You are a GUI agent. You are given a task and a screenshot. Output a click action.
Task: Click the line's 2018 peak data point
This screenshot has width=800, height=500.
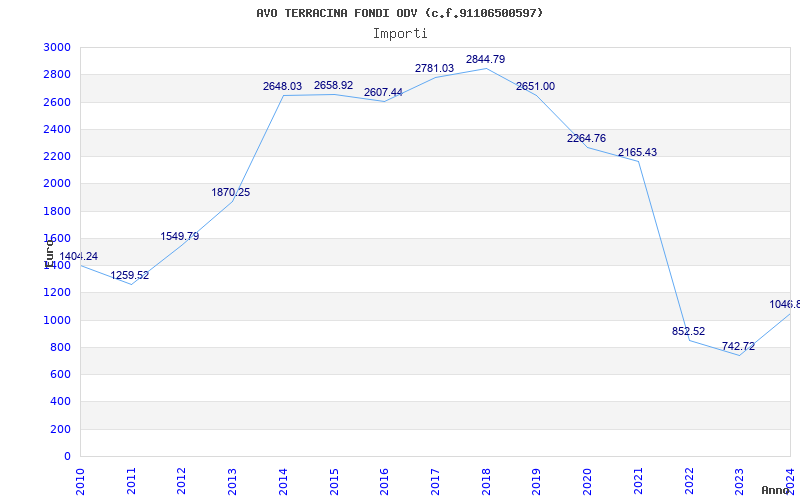coord(486,68)
